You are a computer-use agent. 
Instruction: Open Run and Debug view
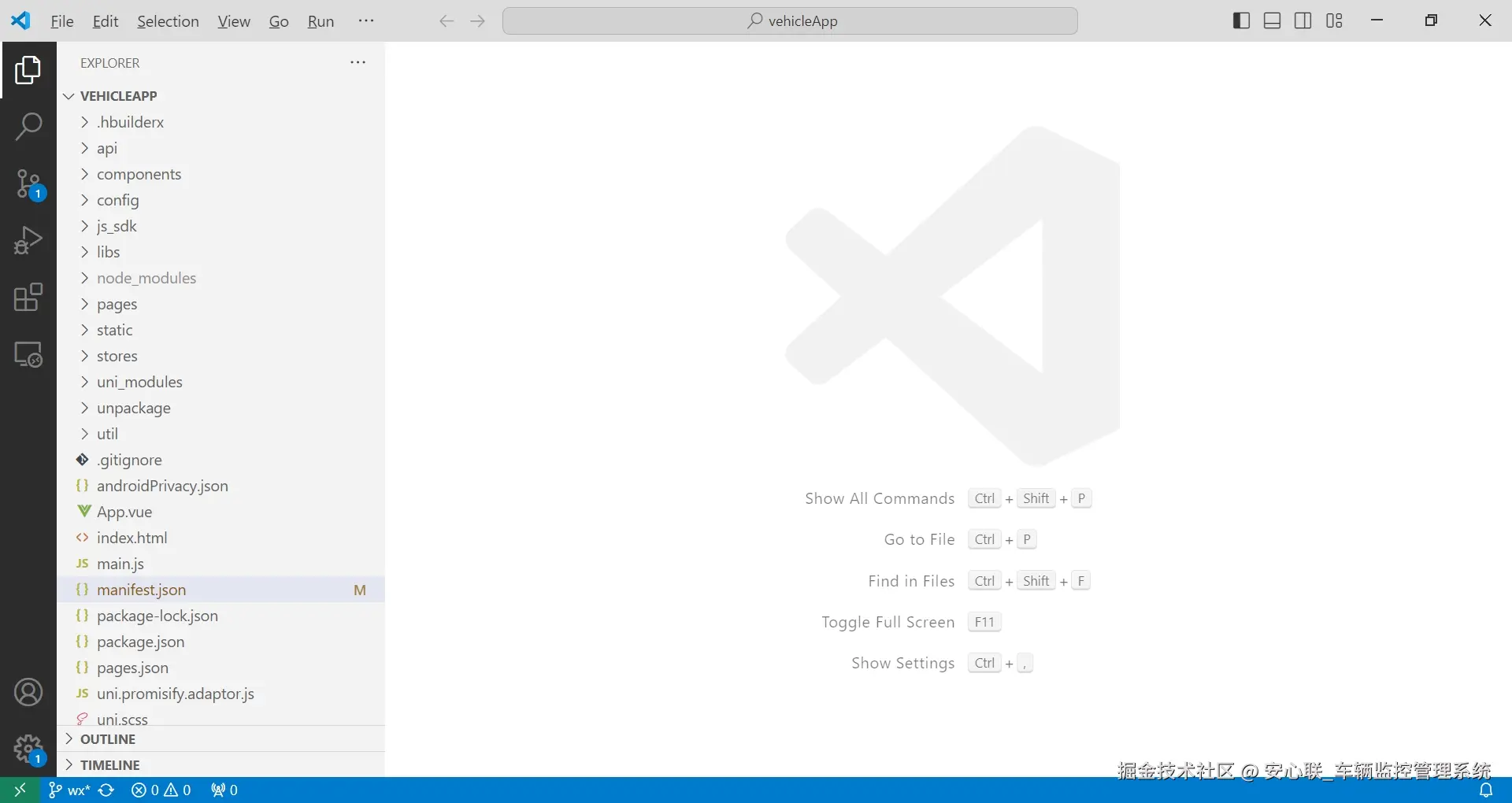click(28, 240)
